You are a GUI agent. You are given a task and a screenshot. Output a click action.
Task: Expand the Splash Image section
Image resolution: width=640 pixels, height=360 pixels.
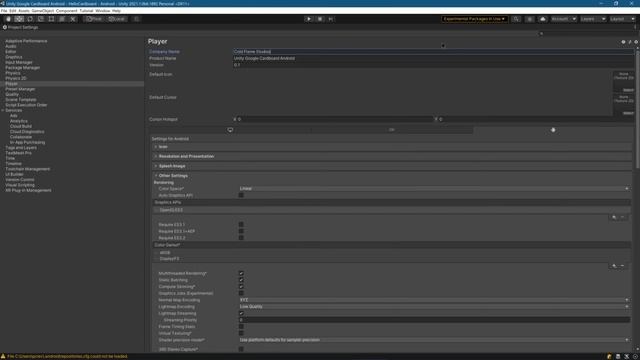click(x=391, y=166)
